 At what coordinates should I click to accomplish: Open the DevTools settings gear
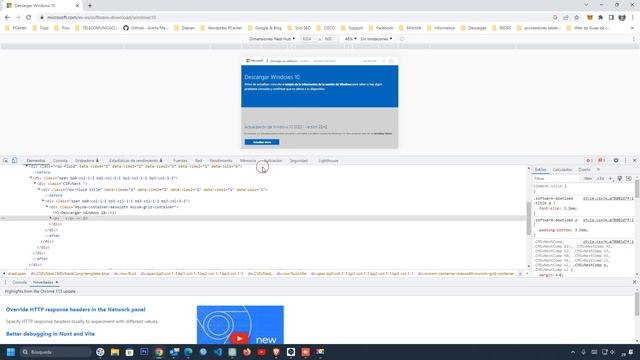pos(616,161)
